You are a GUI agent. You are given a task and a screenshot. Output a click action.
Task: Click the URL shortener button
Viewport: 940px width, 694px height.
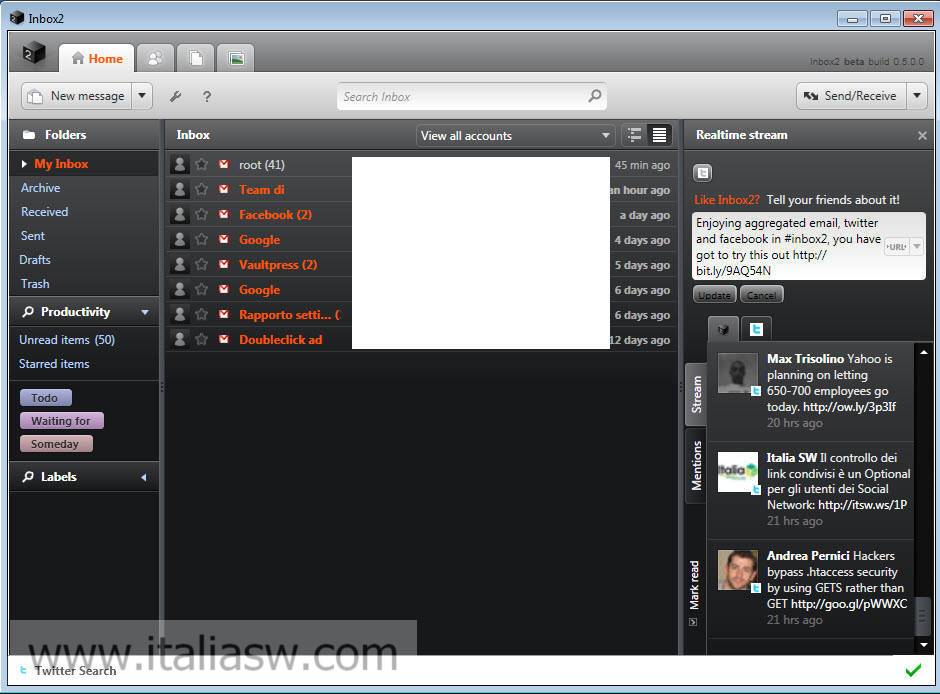point(897,246)
